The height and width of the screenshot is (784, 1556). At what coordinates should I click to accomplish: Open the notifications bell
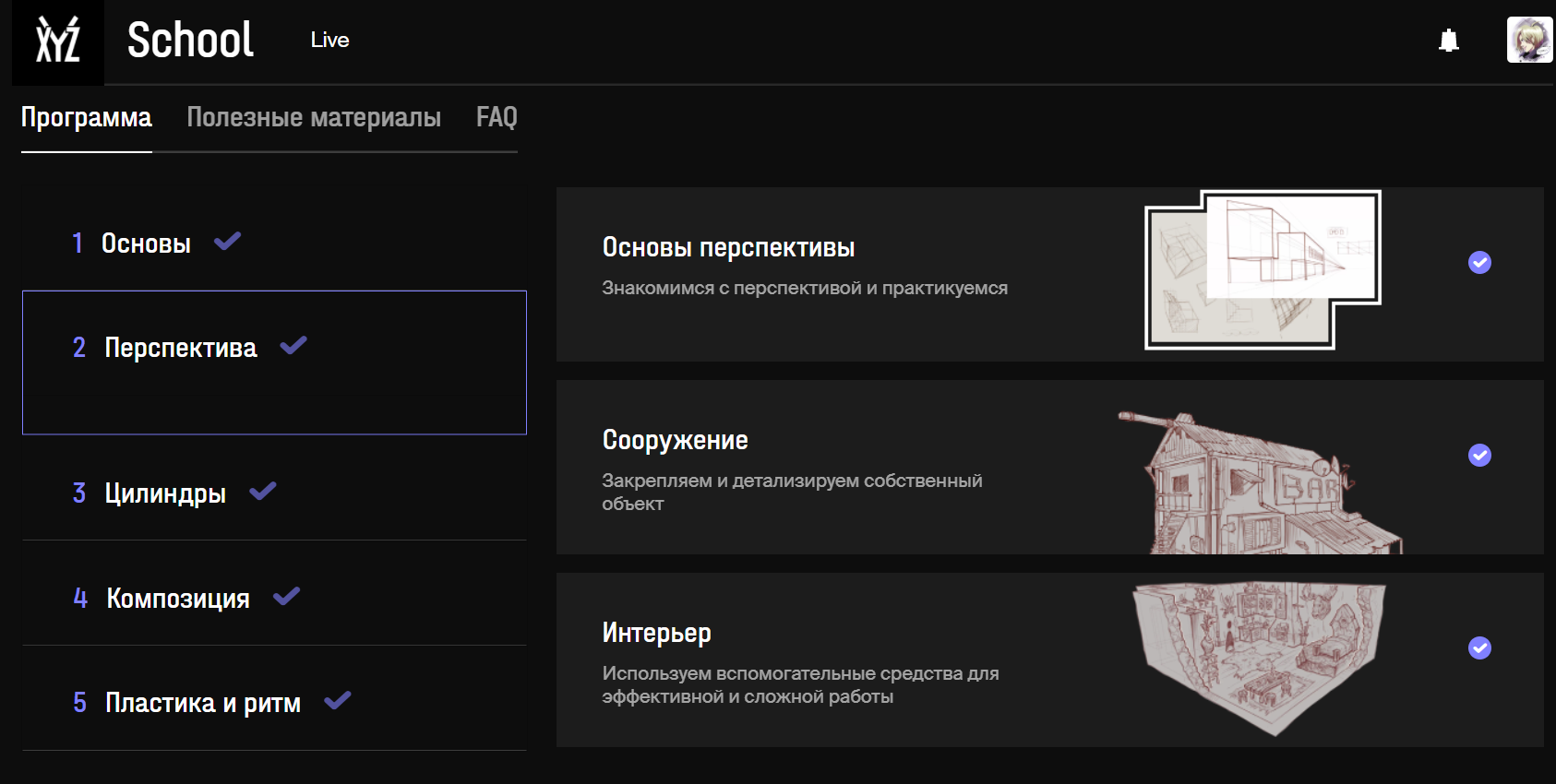[1448, 41]
